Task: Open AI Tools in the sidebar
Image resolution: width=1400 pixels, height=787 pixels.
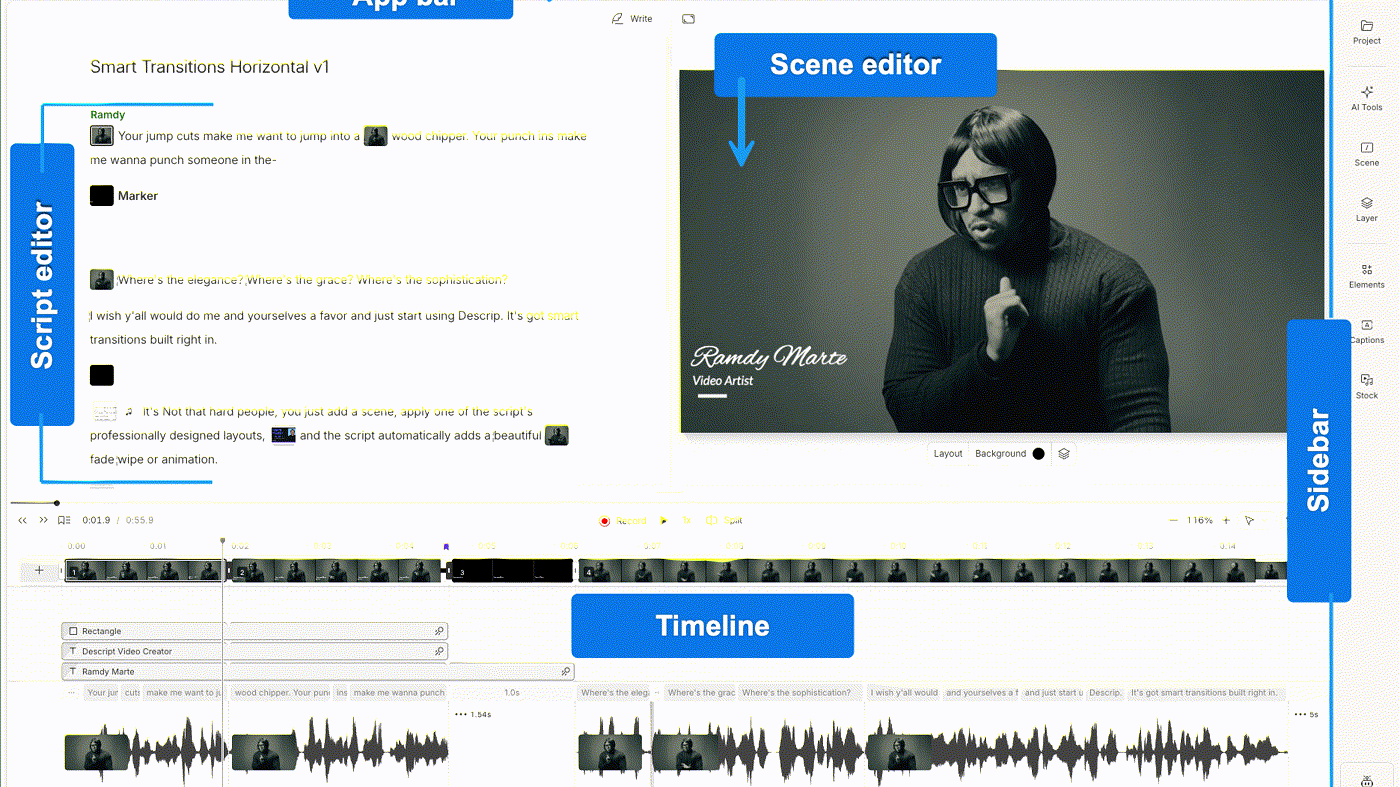Action: (1366, 98)
